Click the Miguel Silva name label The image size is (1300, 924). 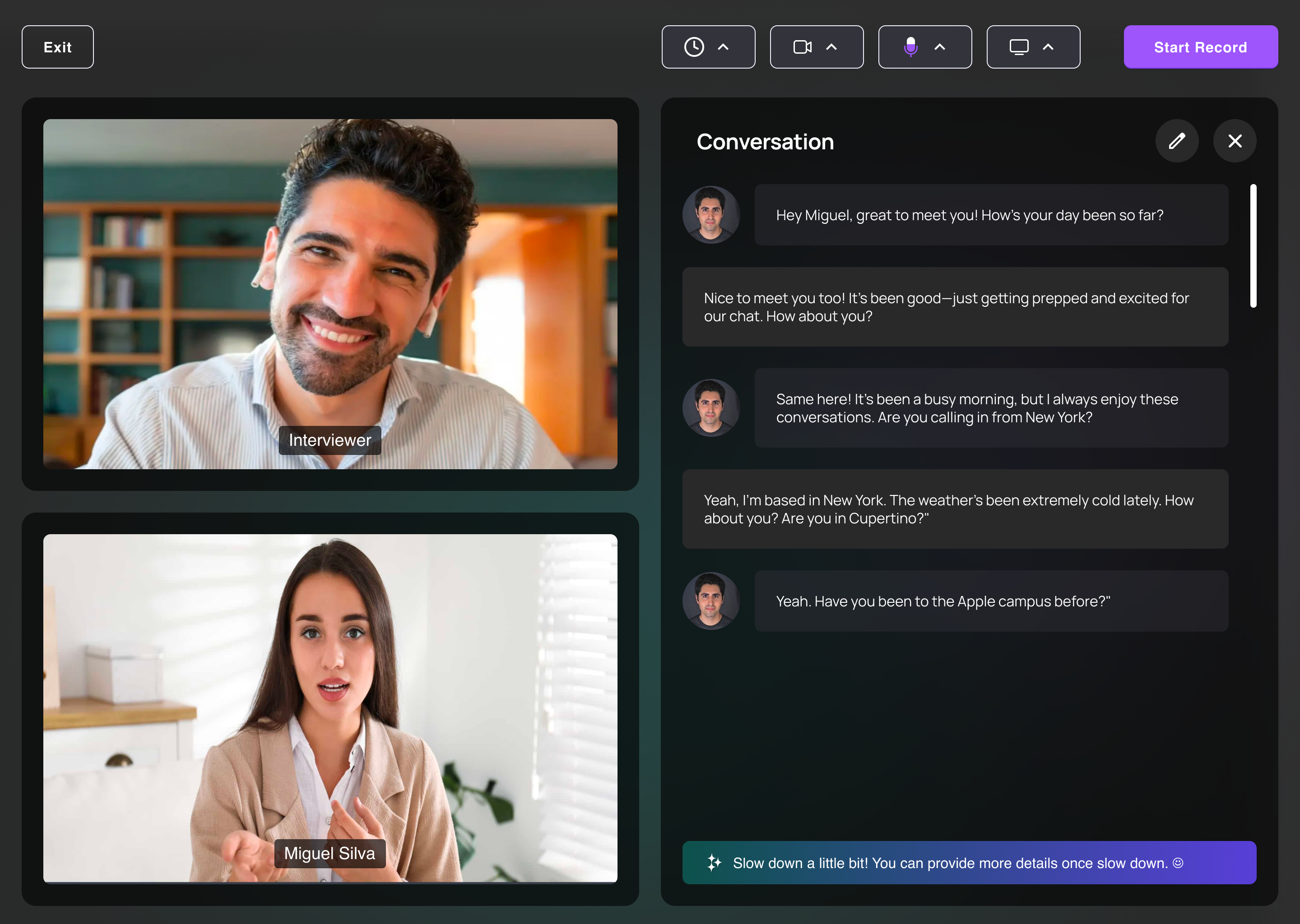tap(330, 854)
